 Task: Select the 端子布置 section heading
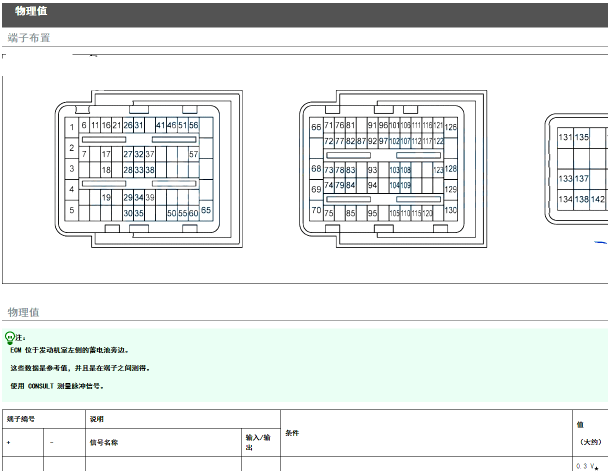(x=29, y=37)
